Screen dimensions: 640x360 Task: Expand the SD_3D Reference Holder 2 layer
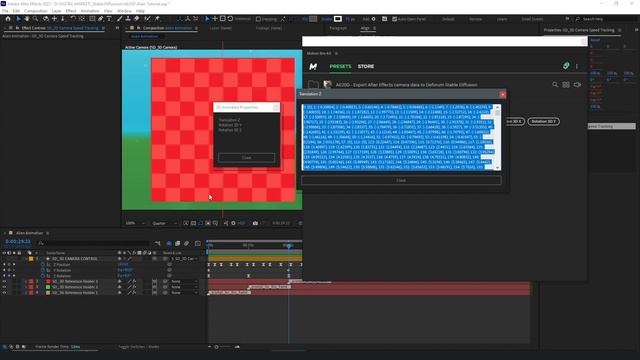pyautogui.click(x=26, y=287)
